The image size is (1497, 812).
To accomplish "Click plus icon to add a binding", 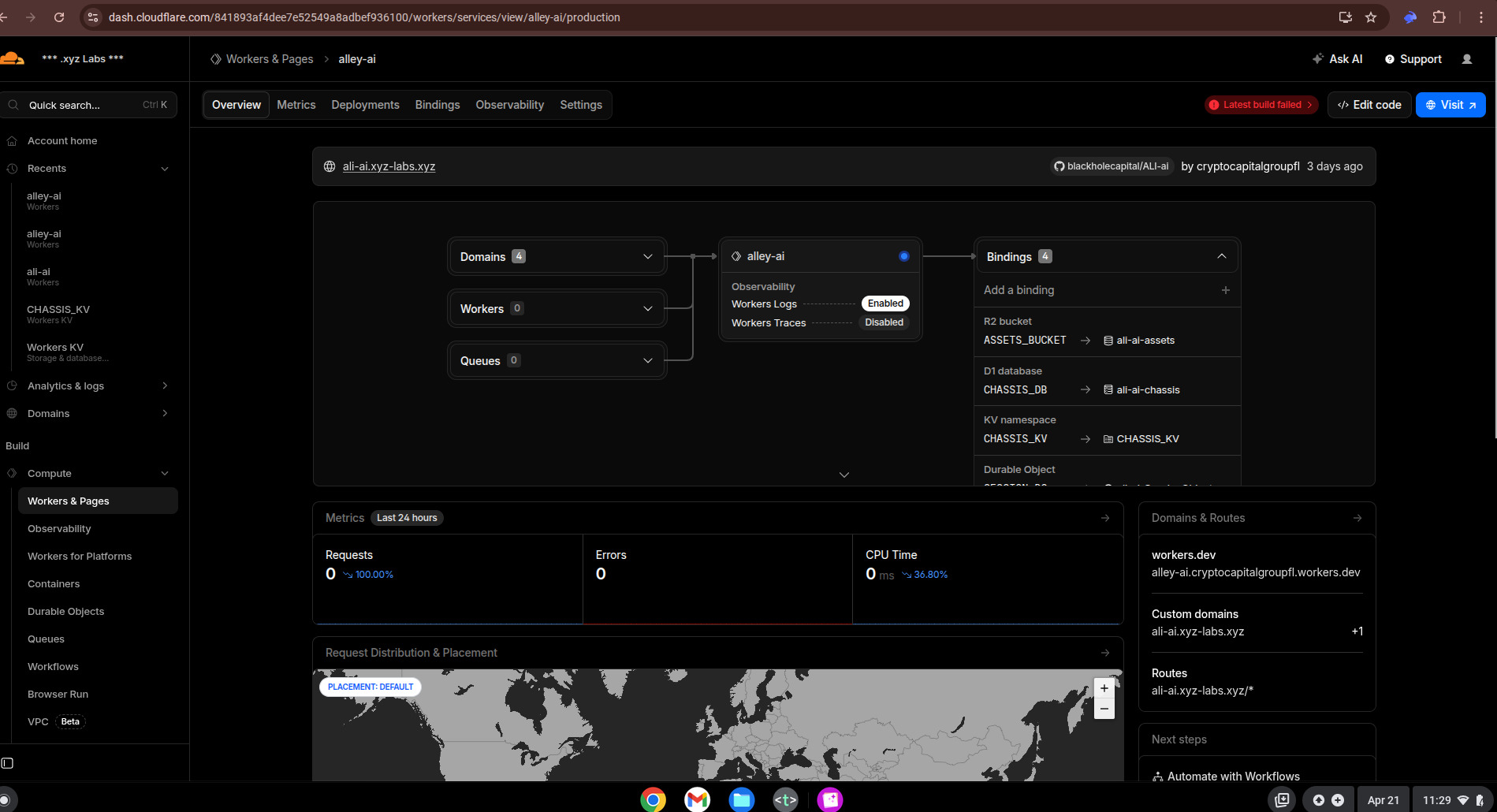I will tap(1225, 290).
